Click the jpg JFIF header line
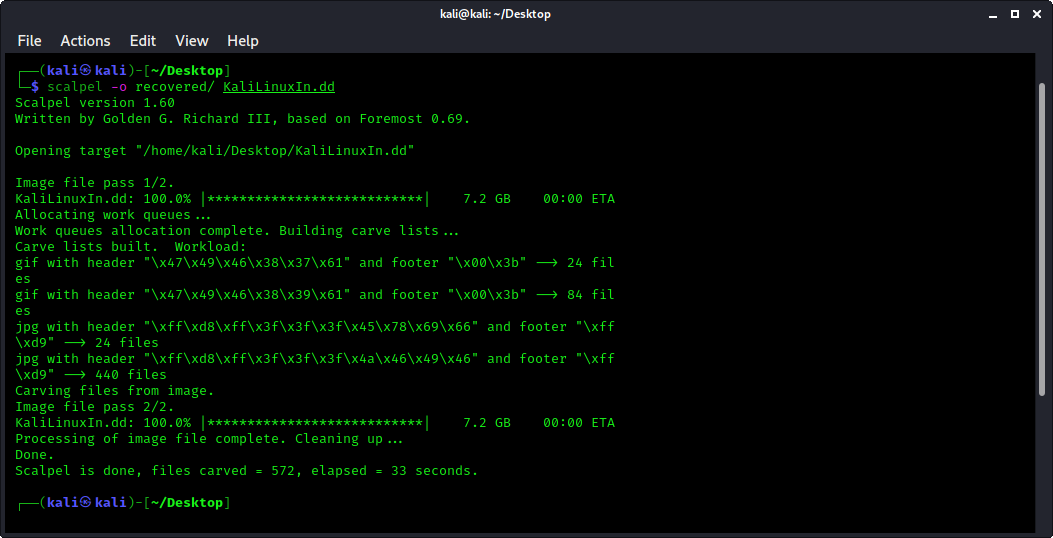 [x=314, y=359]
